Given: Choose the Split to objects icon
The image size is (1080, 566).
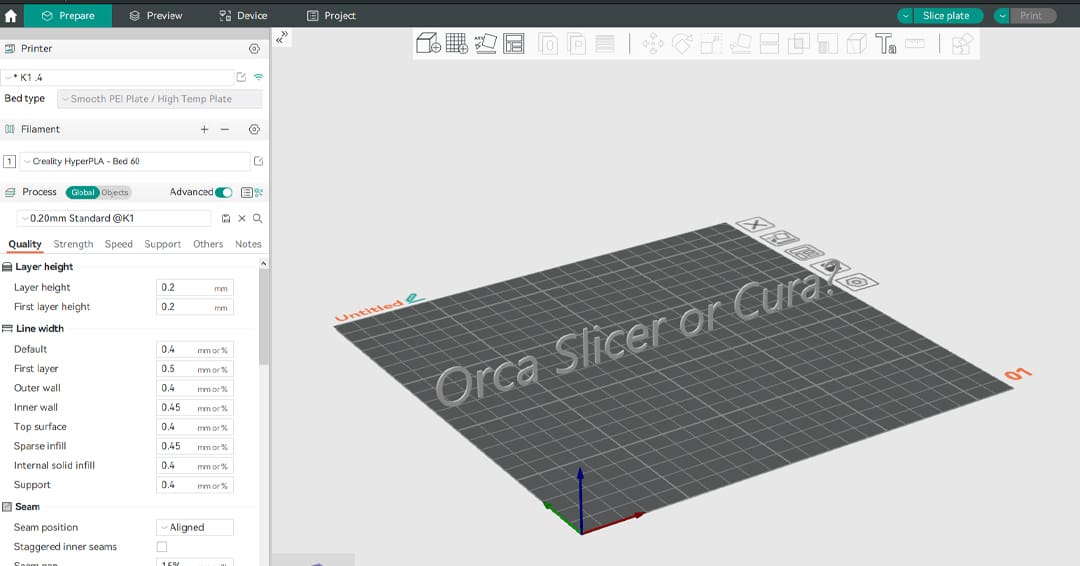Looking at the screenshot, I should pos(548,44).
